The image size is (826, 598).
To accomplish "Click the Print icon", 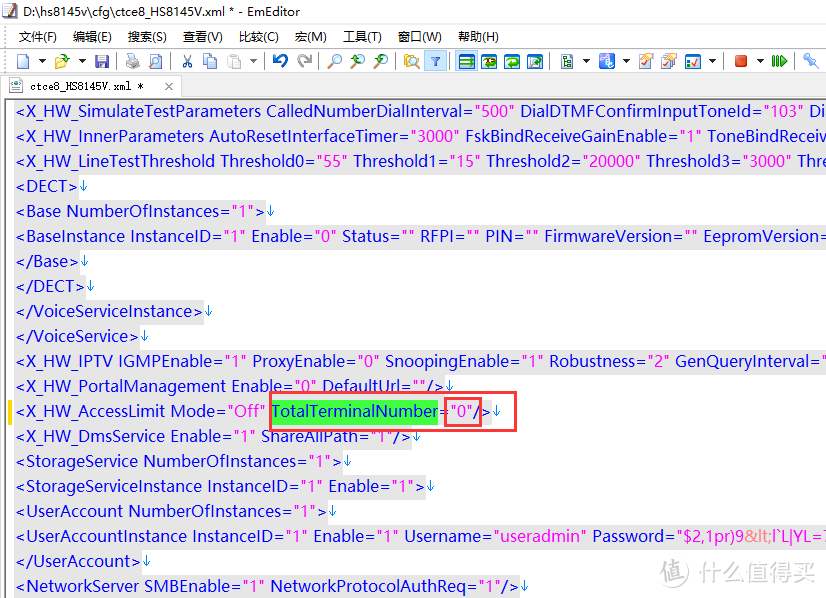I will [x=133, y=61].
